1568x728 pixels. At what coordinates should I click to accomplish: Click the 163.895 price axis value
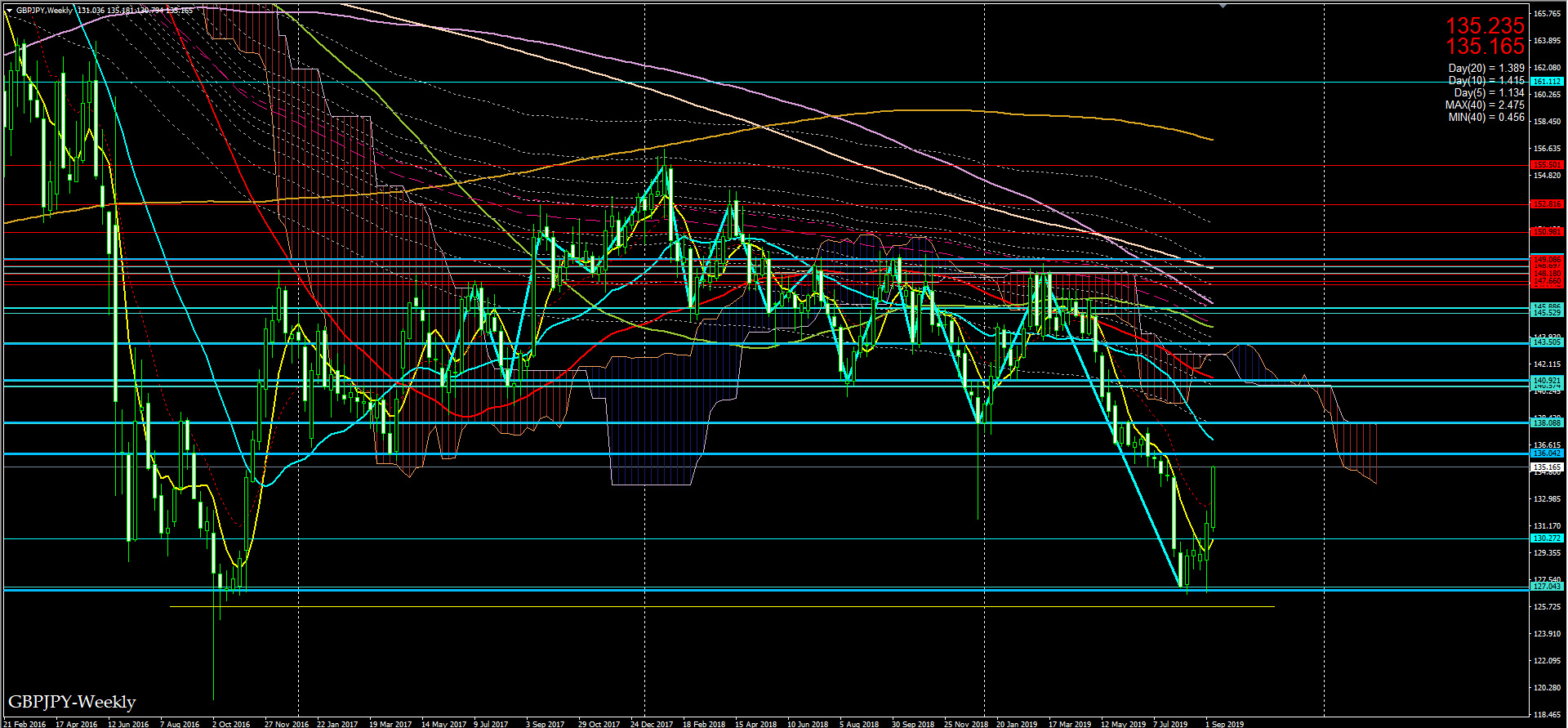(x=1548, y=41)
